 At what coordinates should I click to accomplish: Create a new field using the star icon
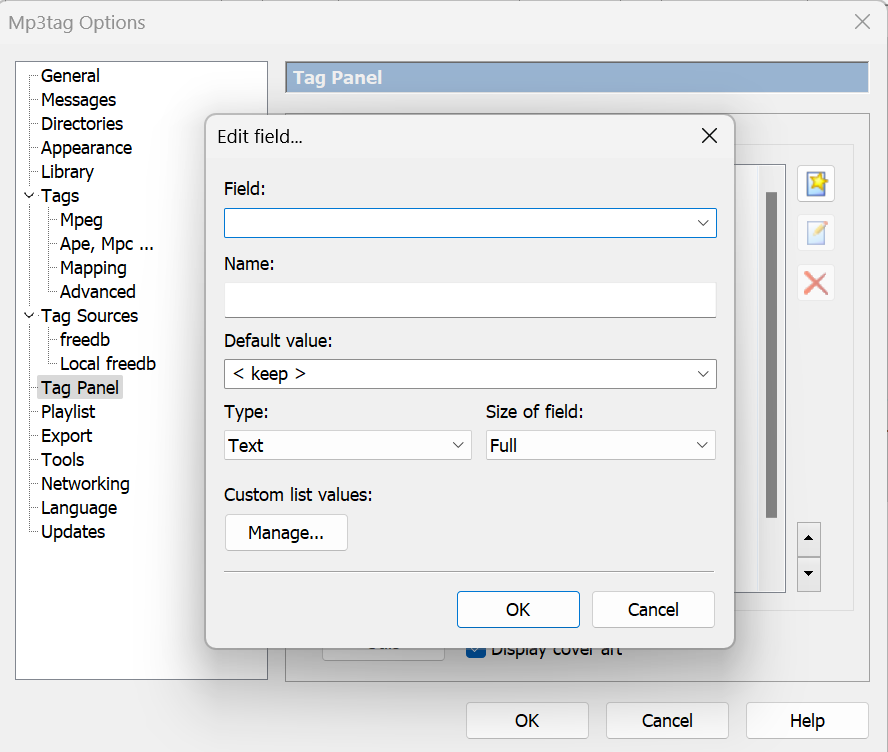pos(815,183)
